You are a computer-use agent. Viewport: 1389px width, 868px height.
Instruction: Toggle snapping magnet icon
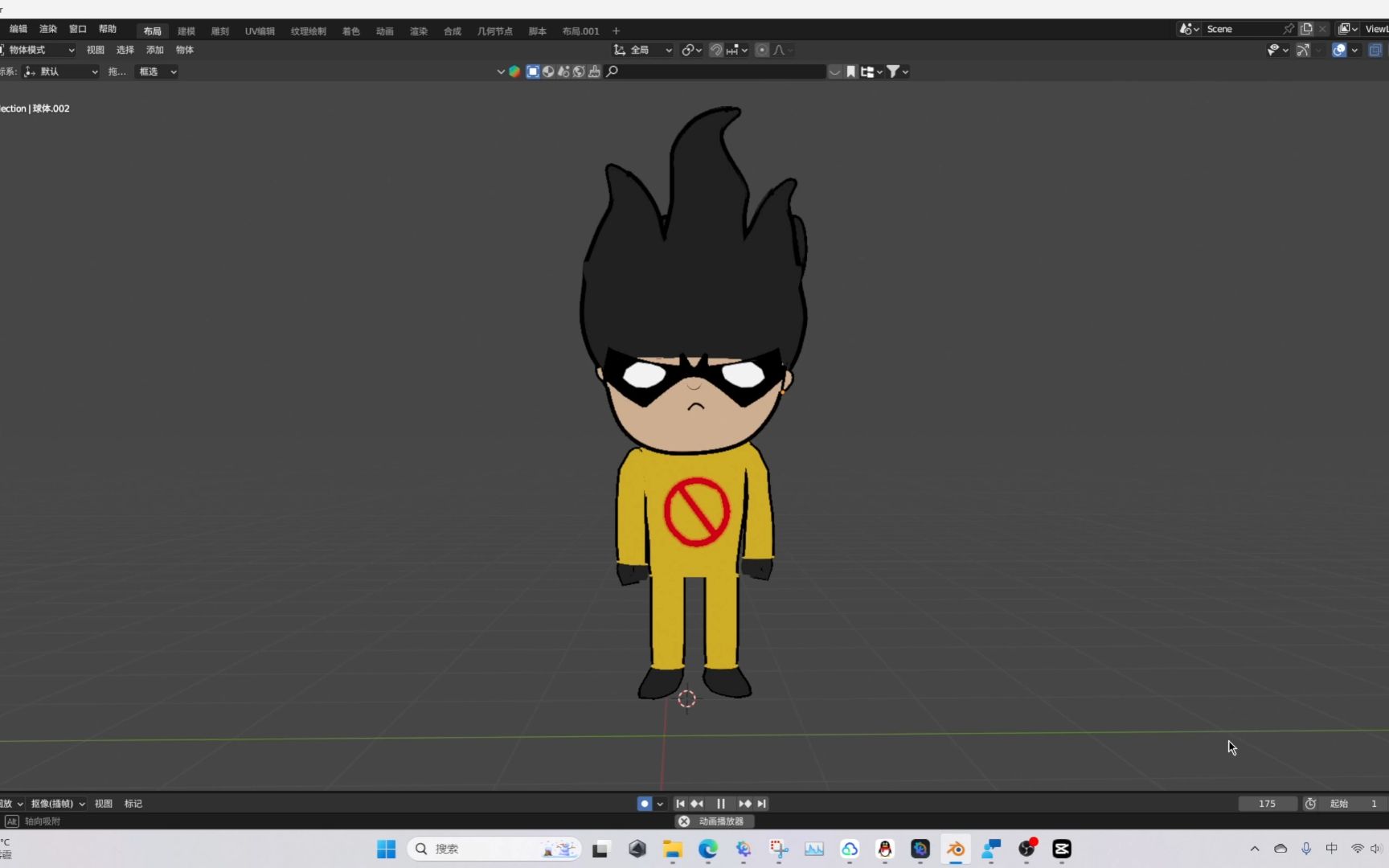(716, 50)
